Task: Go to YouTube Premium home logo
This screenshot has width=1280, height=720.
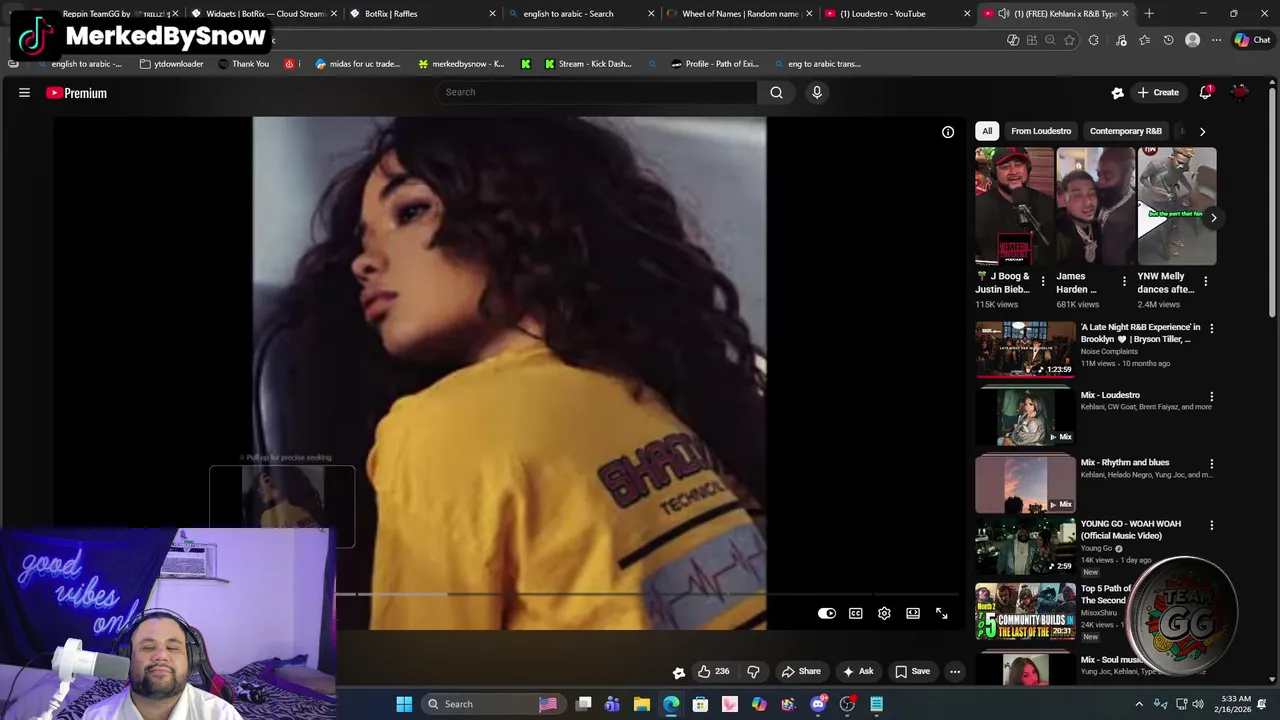Action: 76,93
